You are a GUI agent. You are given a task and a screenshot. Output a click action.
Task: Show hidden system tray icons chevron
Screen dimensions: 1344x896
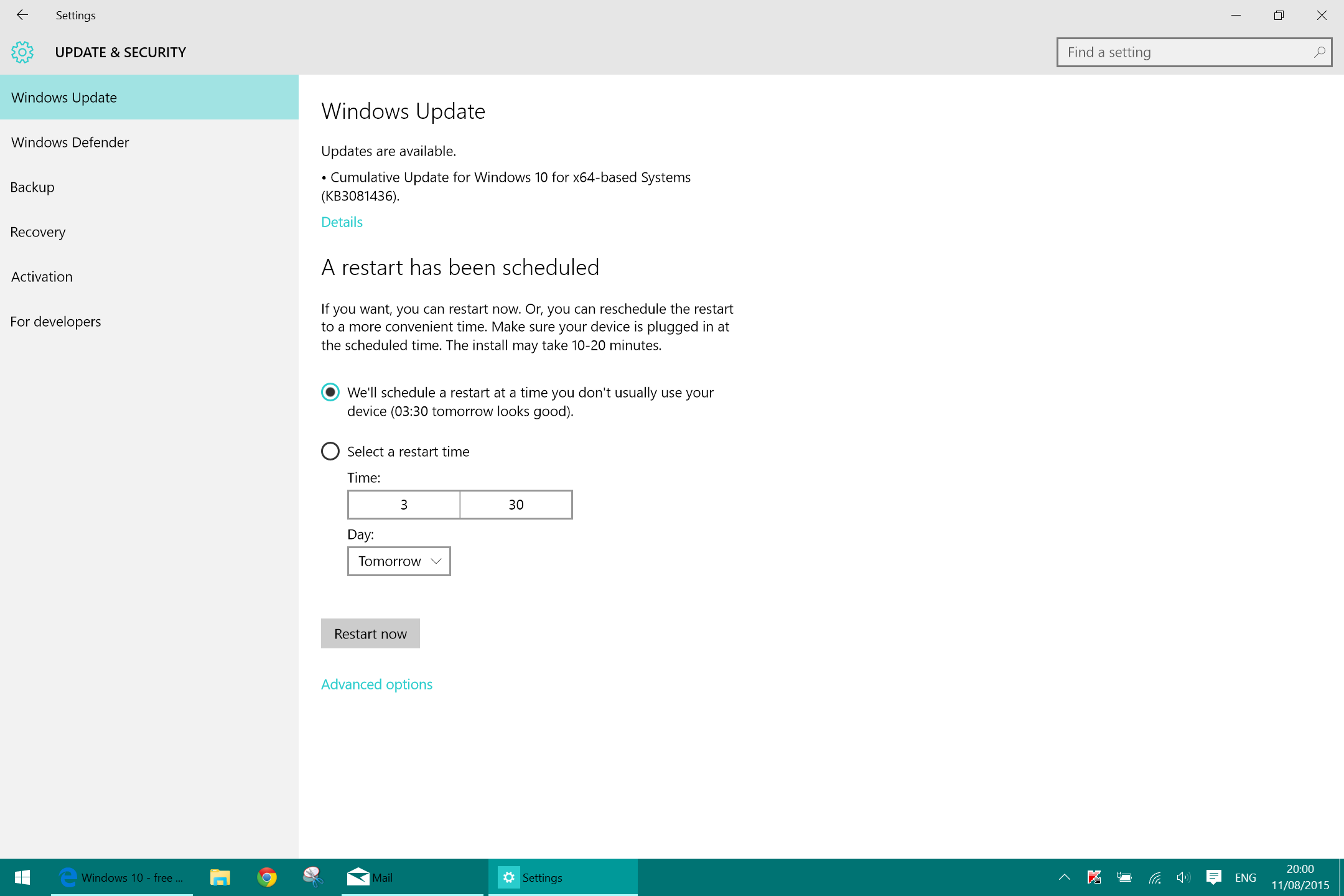[1065, 877]
